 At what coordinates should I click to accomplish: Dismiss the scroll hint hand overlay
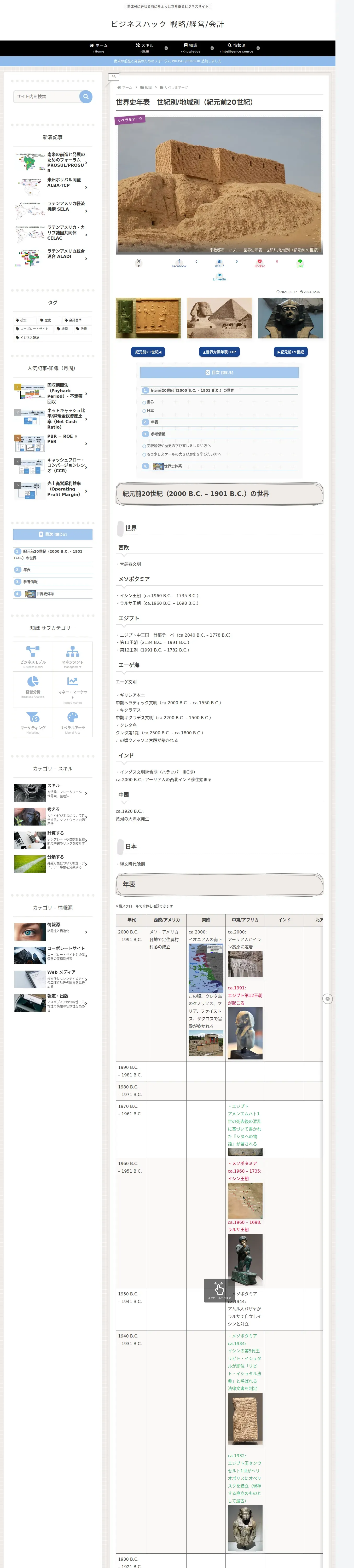click(219, 1290)
